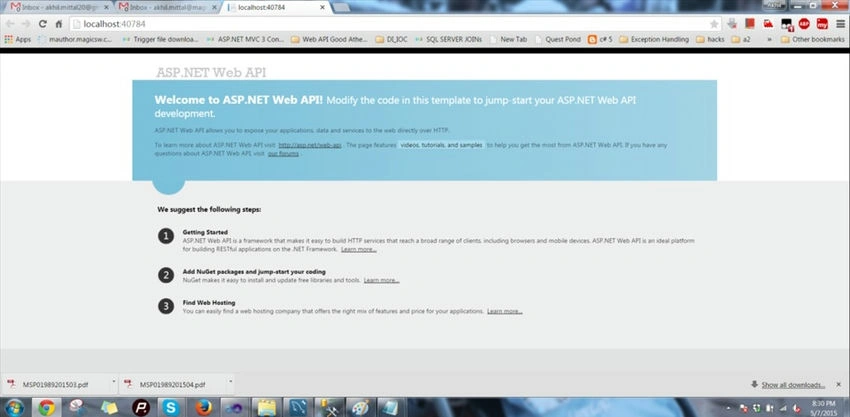Image resolution: width=850 pixels, height=417 pixels.
Task: Reload the localhost page
Action: pyautogui.click(x=43, y=24)
